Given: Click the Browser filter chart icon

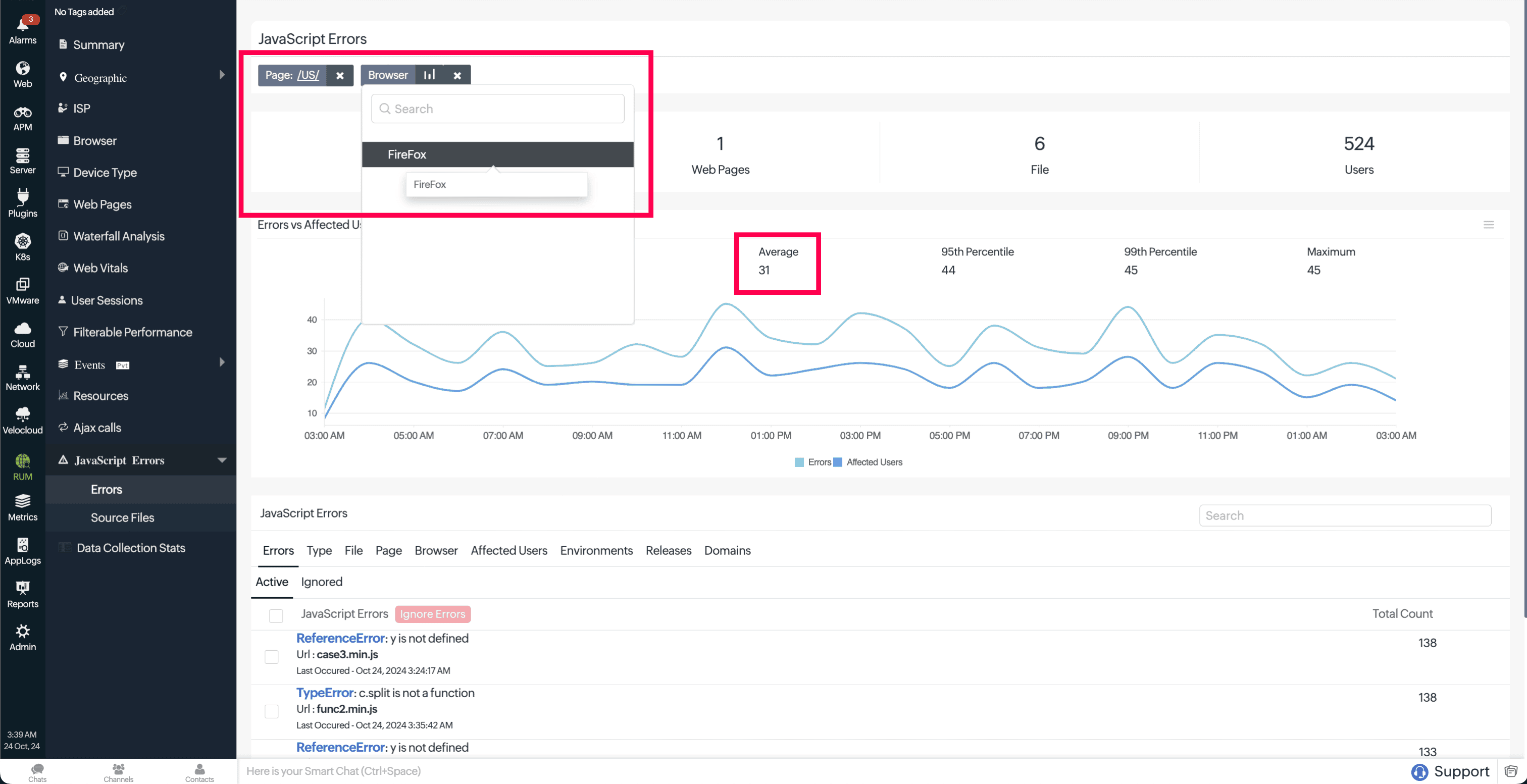Looking at the screenshot, I should click(430, 75).
